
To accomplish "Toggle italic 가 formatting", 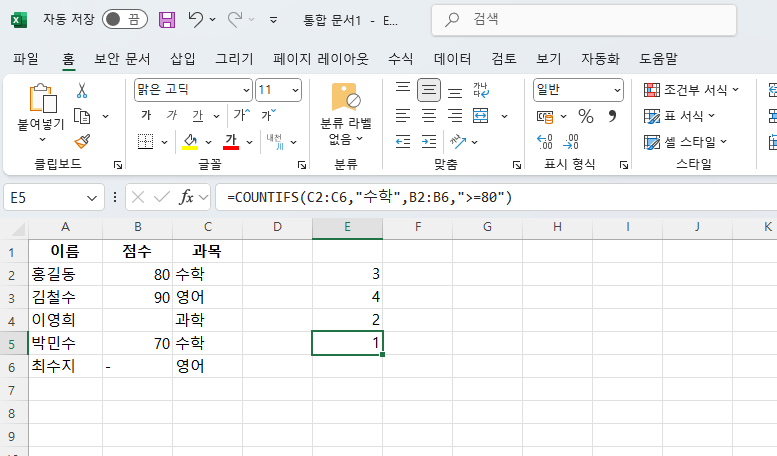I will 171,115.
